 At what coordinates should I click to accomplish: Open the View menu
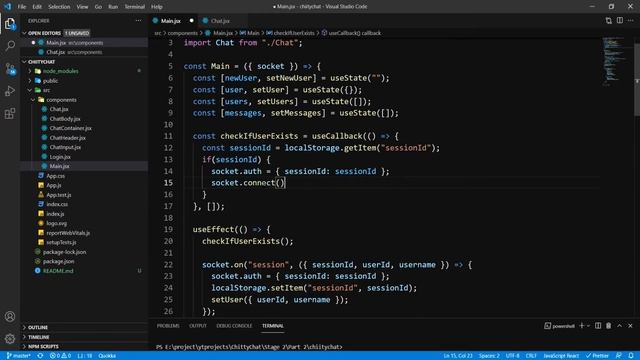click(82, 7)
